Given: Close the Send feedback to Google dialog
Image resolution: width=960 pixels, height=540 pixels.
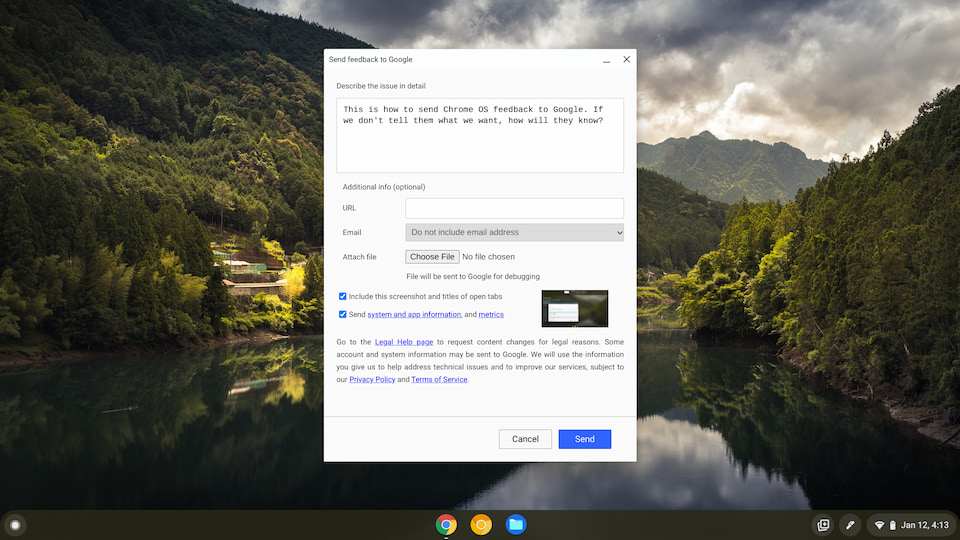Looking at the screenshot, I should (626, 59).
